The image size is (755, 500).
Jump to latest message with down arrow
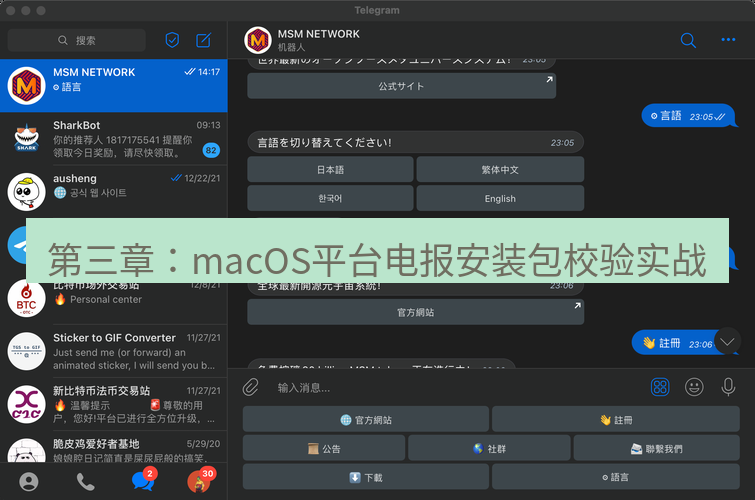coord(727,342)
